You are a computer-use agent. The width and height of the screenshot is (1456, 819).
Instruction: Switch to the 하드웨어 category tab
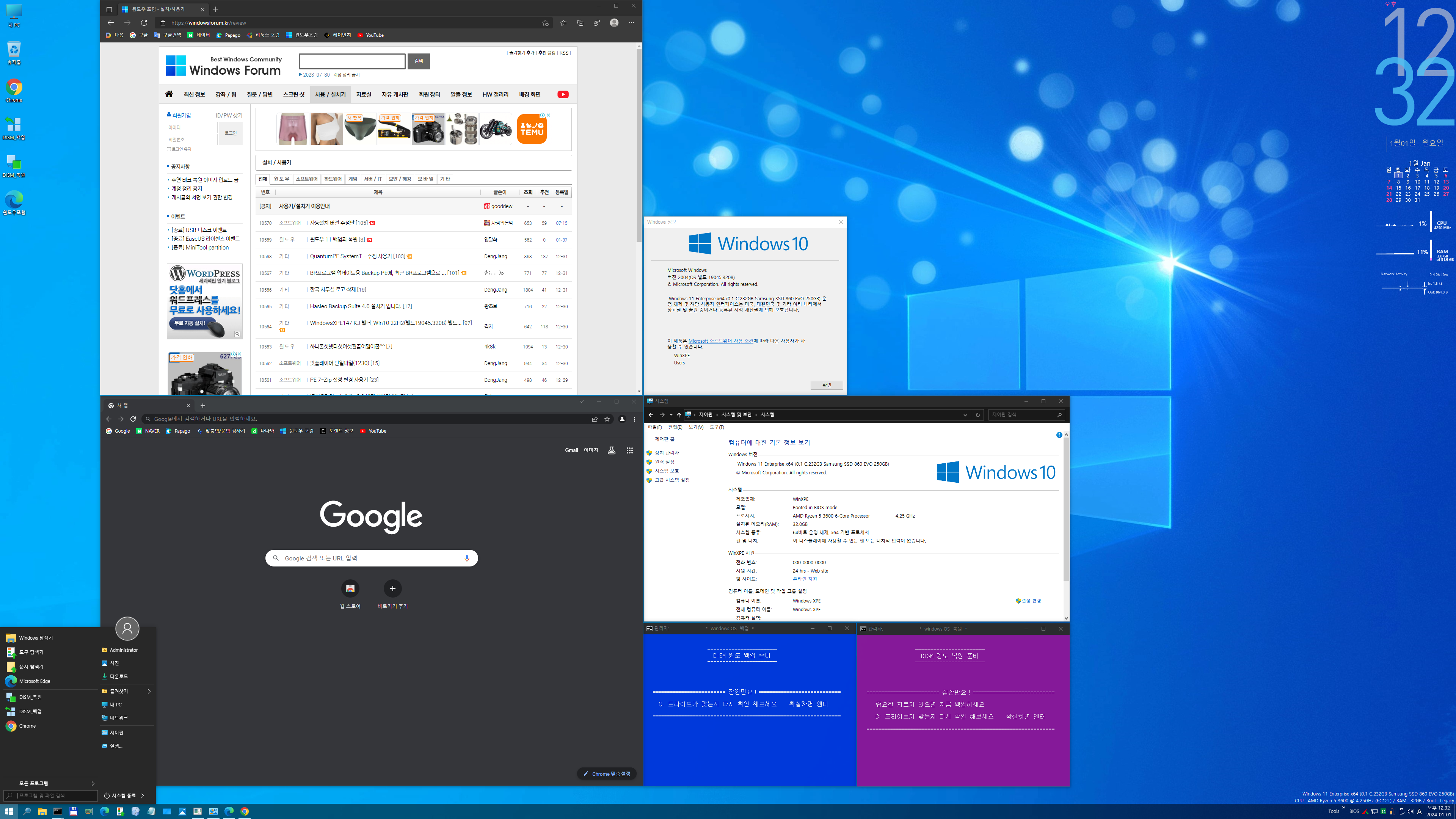pos(333,179)
